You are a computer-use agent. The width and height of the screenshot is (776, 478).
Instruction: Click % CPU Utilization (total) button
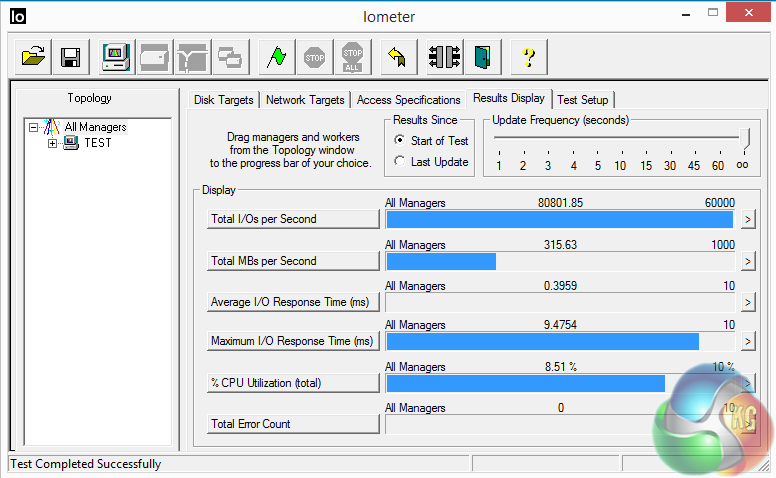point(293,383)
